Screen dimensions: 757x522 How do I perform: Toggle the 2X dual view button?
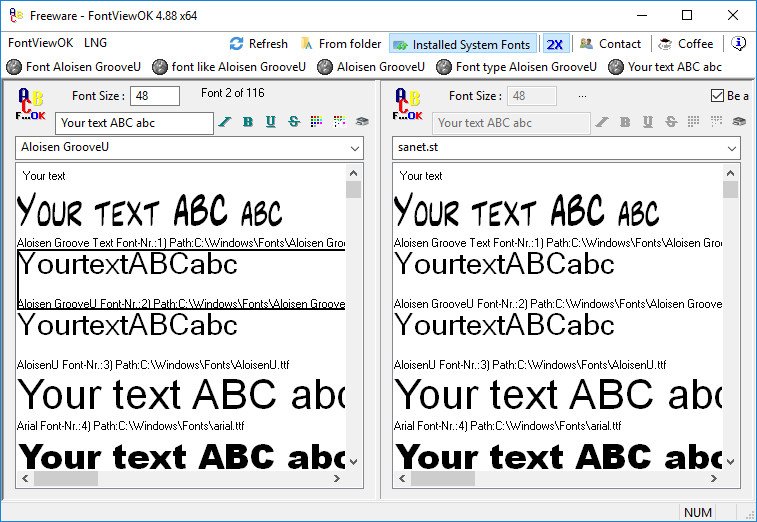(x=555, y=44)
